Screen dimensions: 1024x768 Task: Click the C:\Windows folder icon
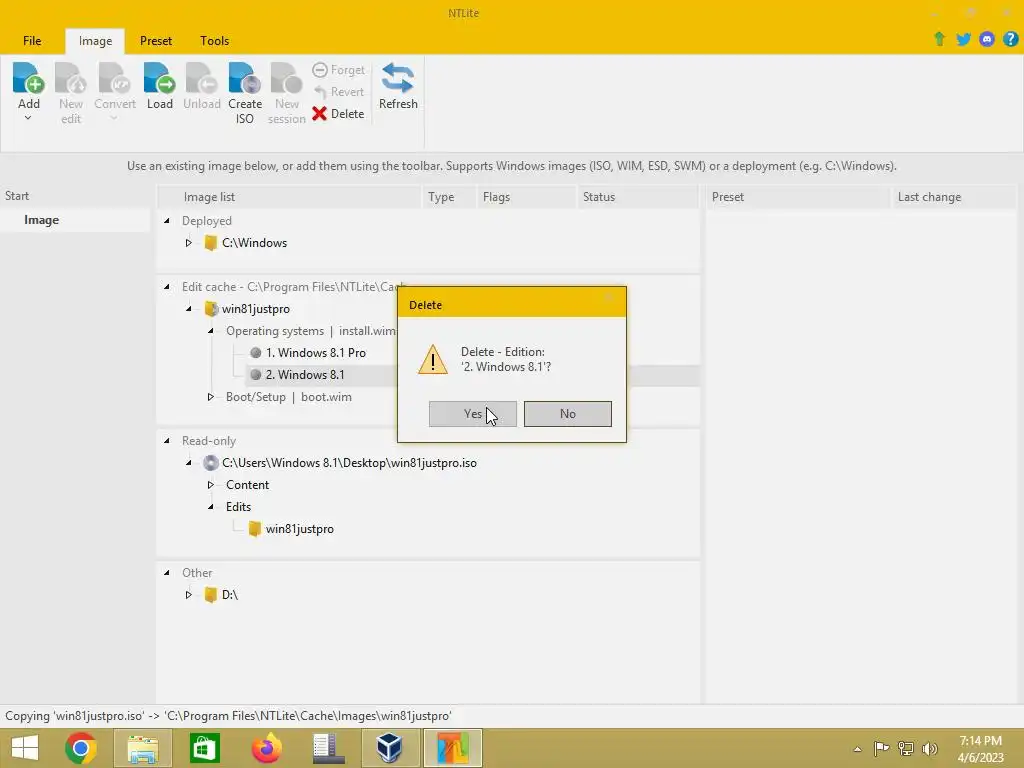coord(210,243)
